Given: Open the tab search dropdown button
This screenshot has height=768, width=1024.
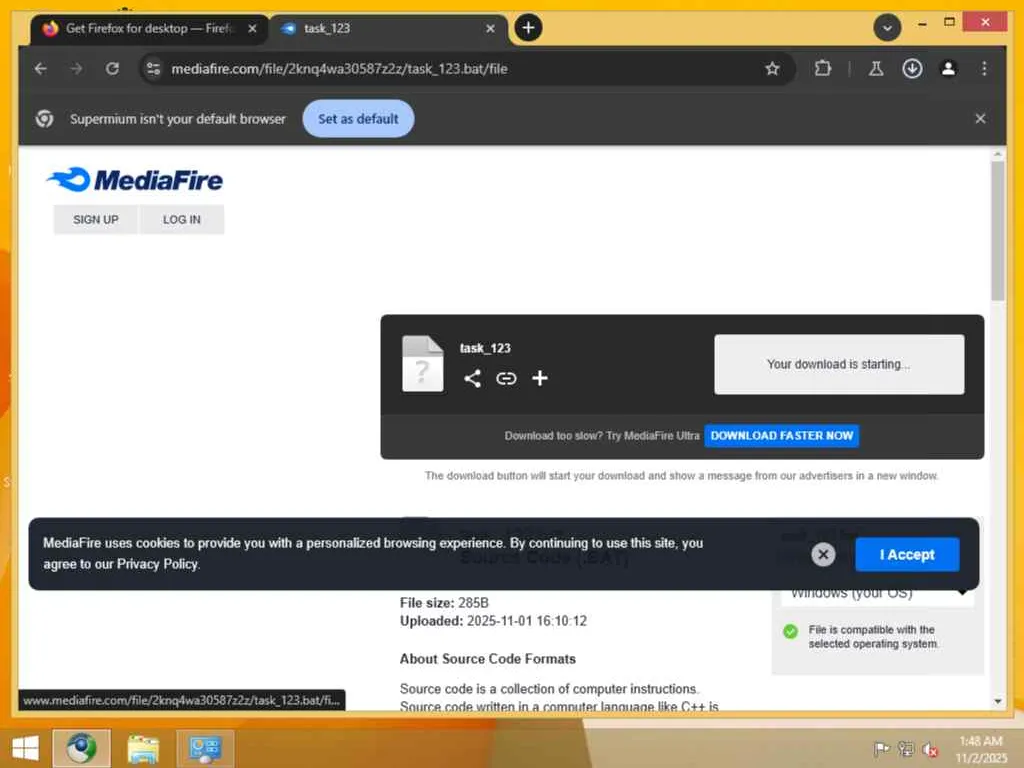Looking at the screenshot, I should click(887, 27).
